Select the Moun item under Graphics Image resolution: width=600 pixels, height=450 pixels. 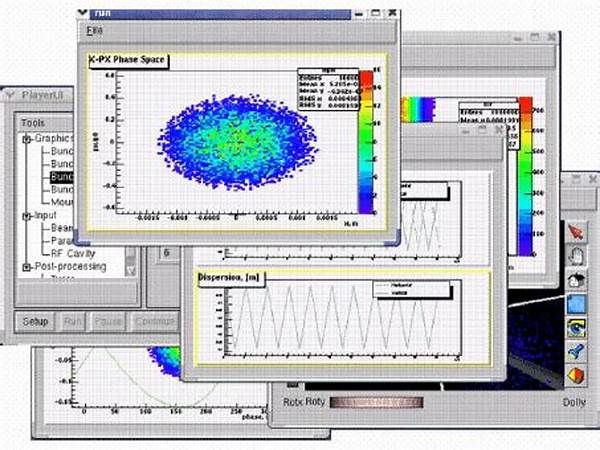62,202
